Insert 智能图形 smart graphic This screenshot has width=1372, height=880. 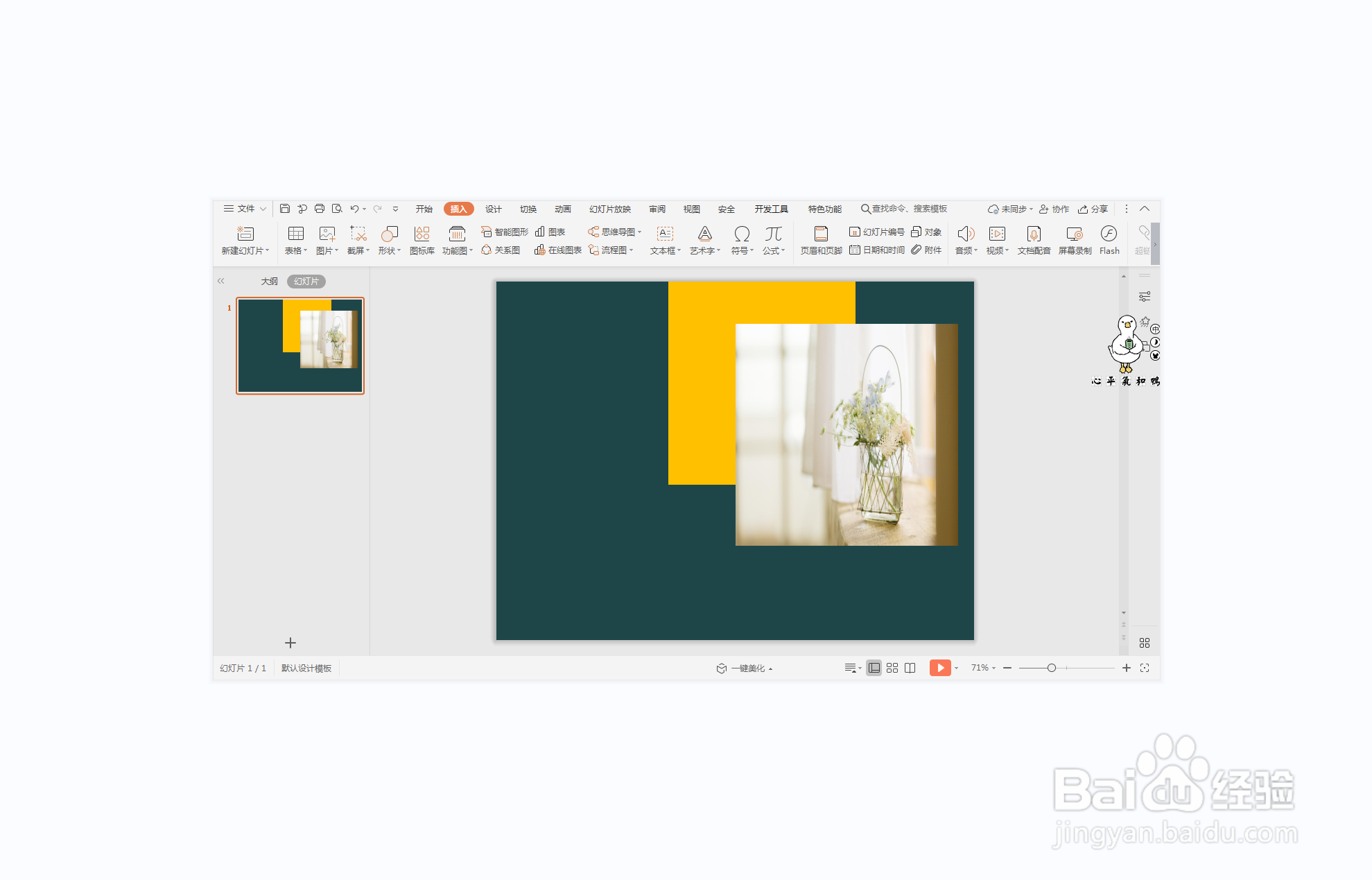click(505, 232)
